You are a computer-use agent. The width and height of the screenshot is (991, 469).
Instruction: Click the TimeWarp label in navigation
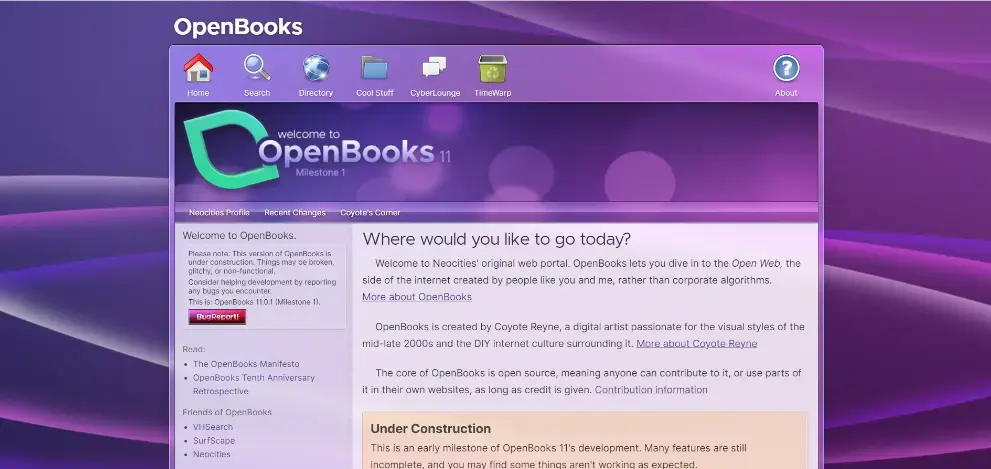(492, 93)
